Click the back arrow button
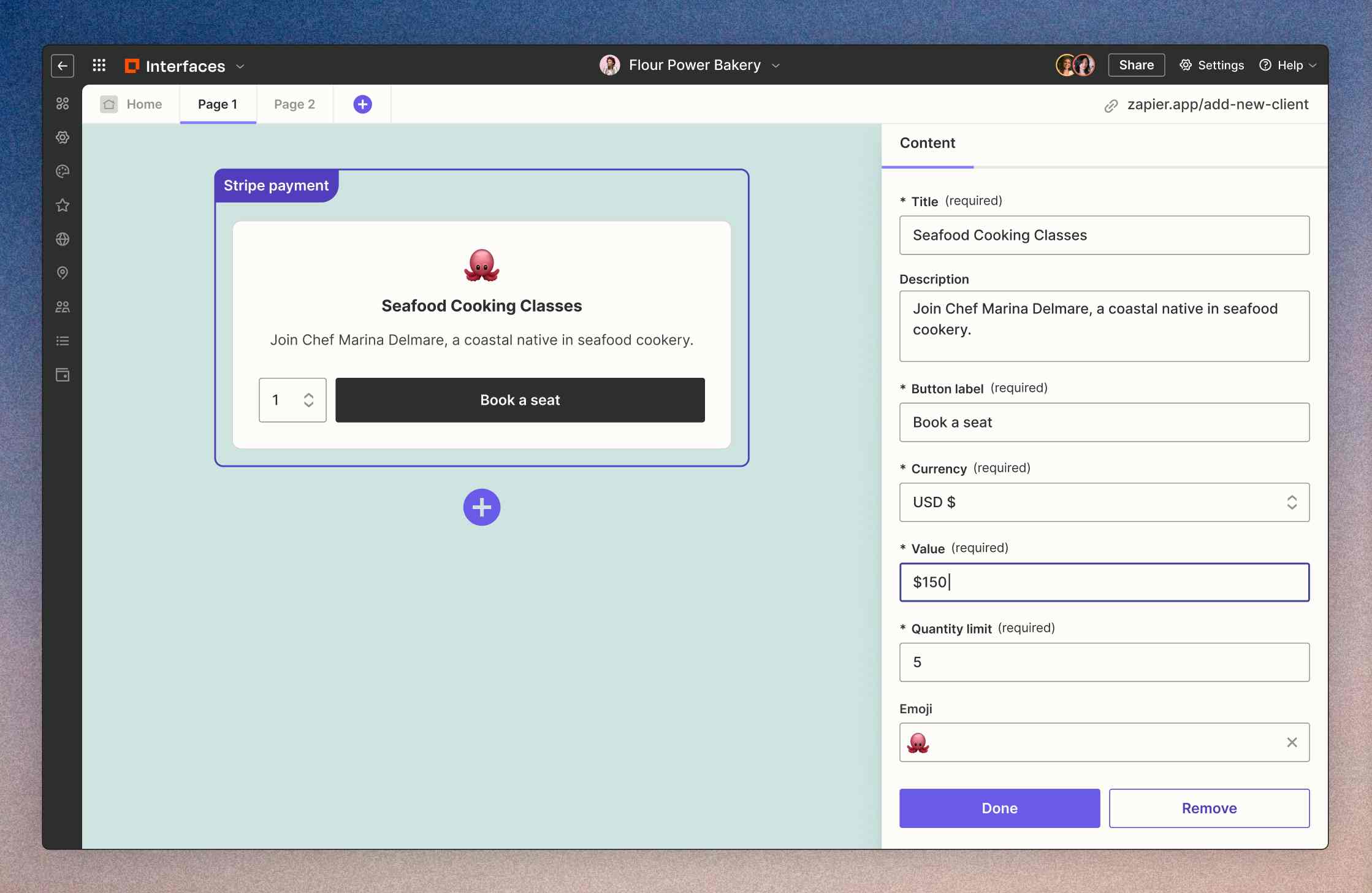The width and height of the screenshot is (1372, 893). [63, 66]
